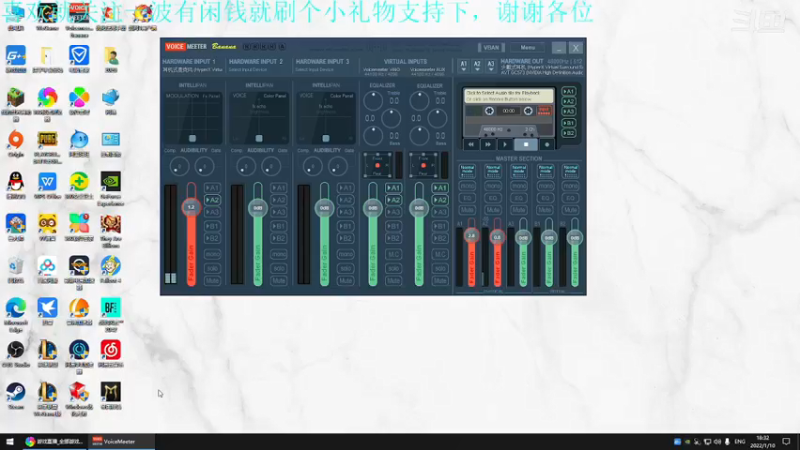Click the VBAN button
Image resolution: width=800 pixels, height=450 pixels.
coord(491,48)
